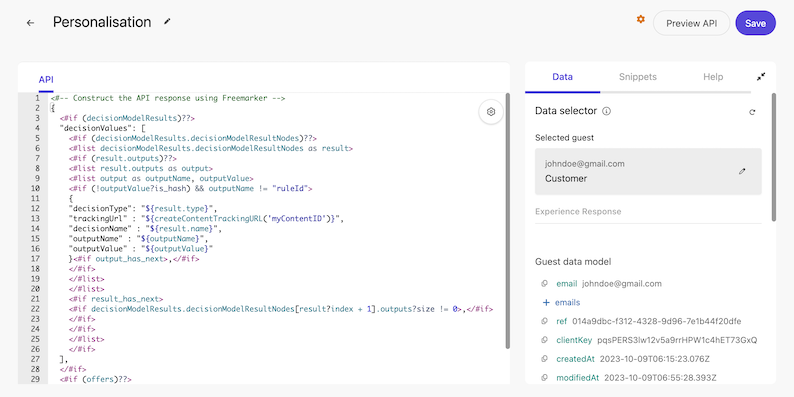Open the orange gear settings icon

[641, 19]
